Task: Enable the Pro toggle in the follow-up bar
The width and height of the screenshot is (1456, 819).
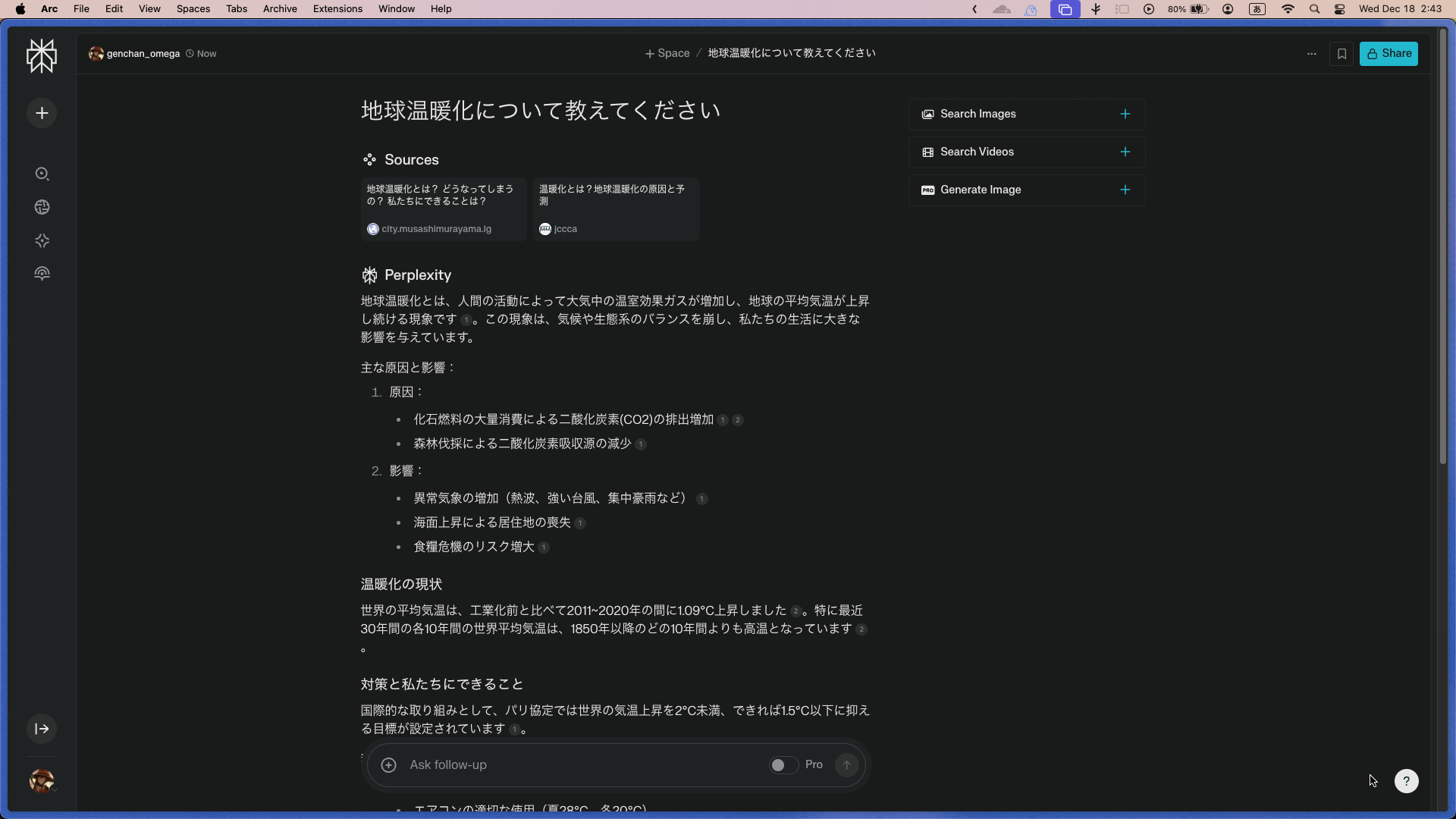Action: pos(782,764)
